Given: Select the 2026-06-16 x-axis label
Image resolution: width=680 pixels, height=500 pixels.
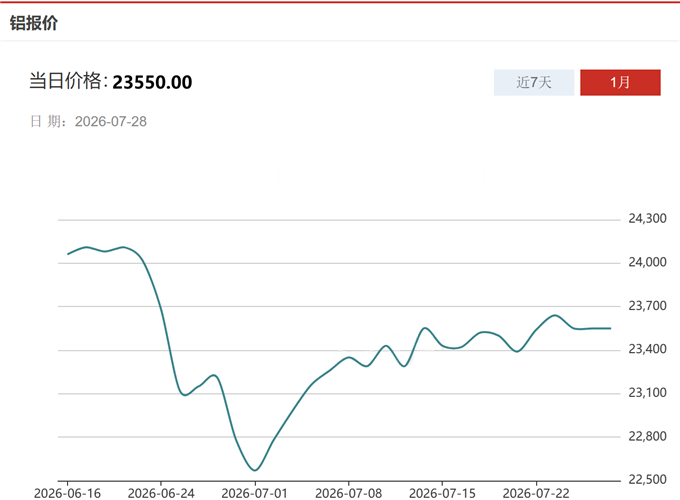Looking at the screenshot, I should [x=67, y=493].
